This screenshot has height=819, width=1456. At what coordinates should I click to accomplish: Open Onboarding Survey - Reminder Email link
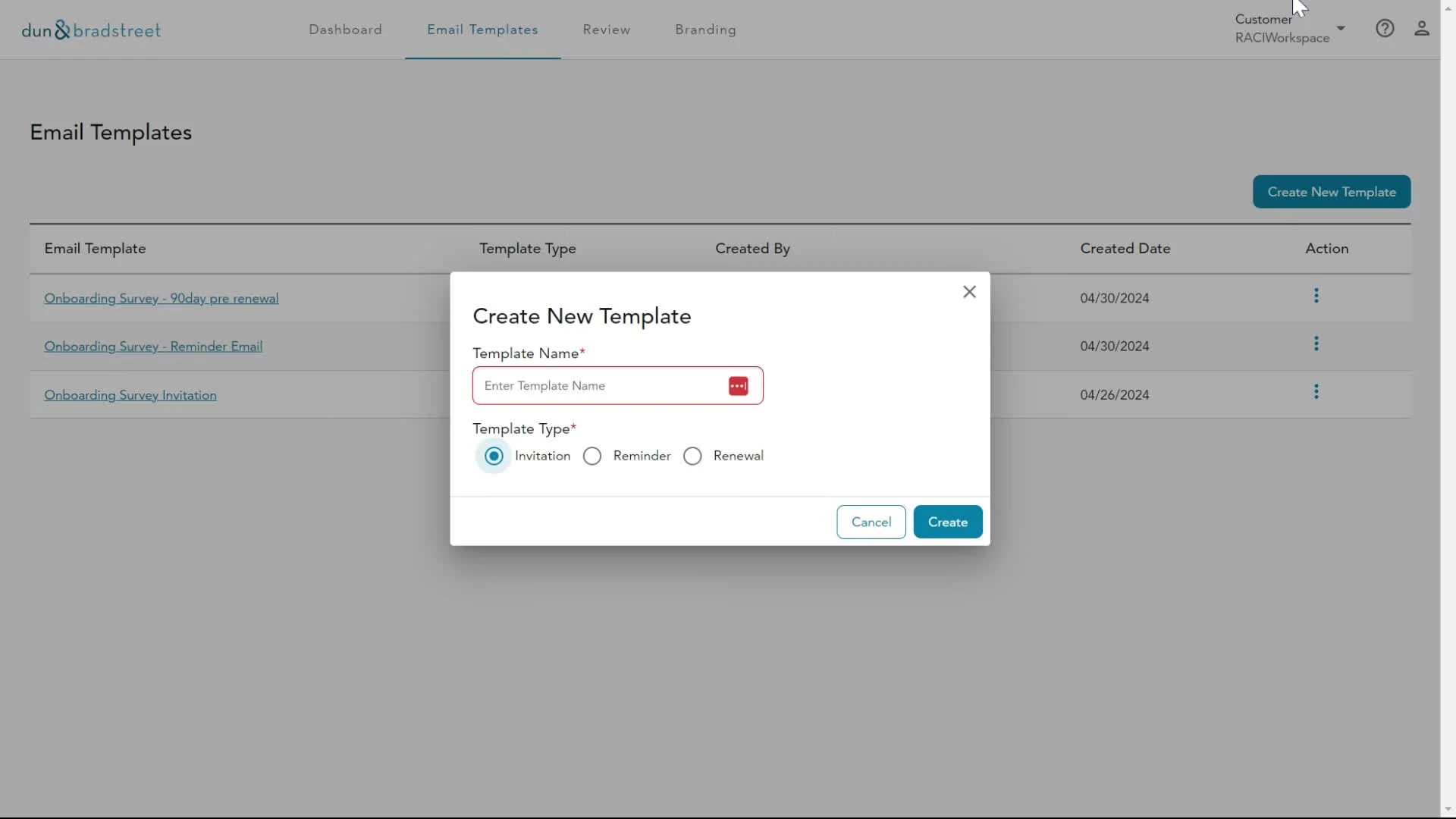click(153, 347)
